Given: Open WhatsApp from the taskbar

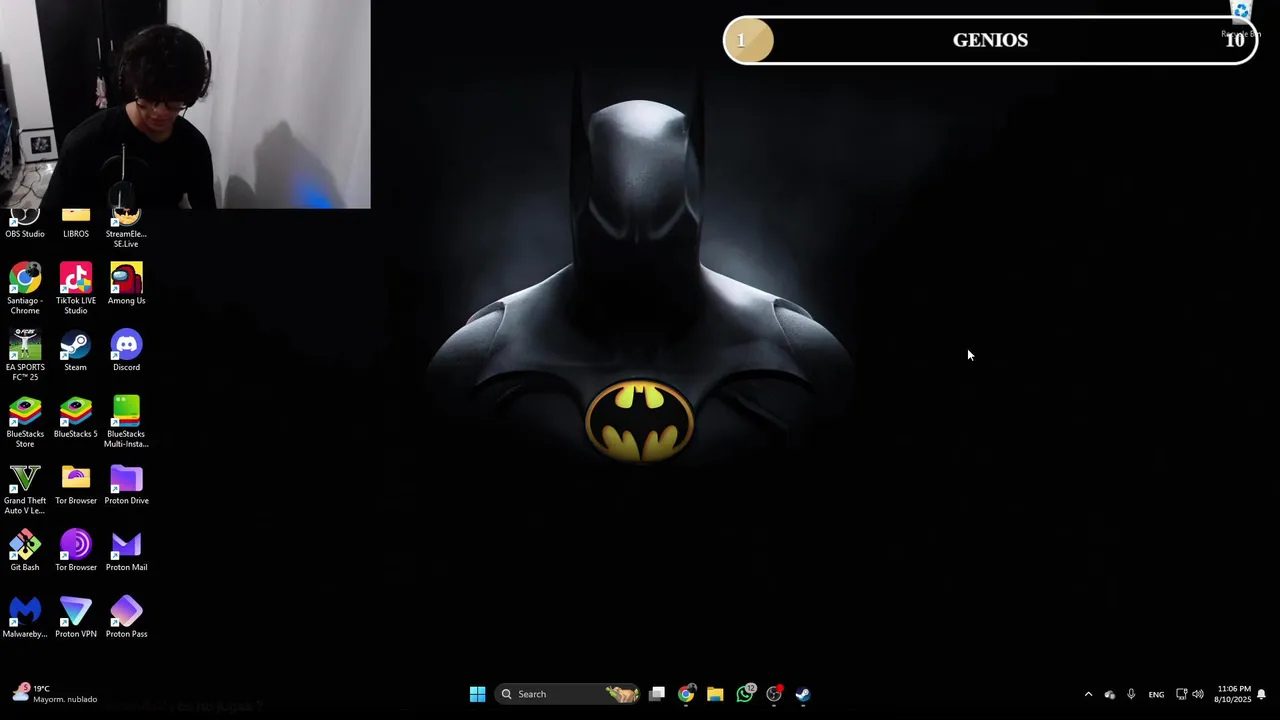Looking at the screenshot, I should tap(745, 694).
